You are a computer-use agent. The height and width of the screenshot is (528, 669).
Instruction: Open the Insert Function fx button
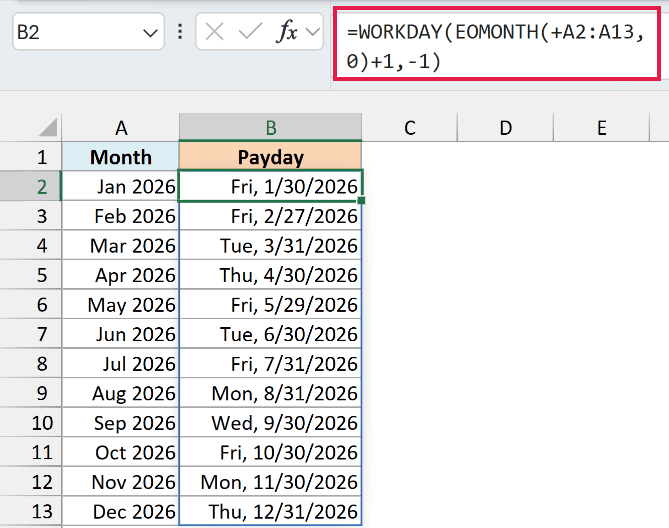coord(287,32)
